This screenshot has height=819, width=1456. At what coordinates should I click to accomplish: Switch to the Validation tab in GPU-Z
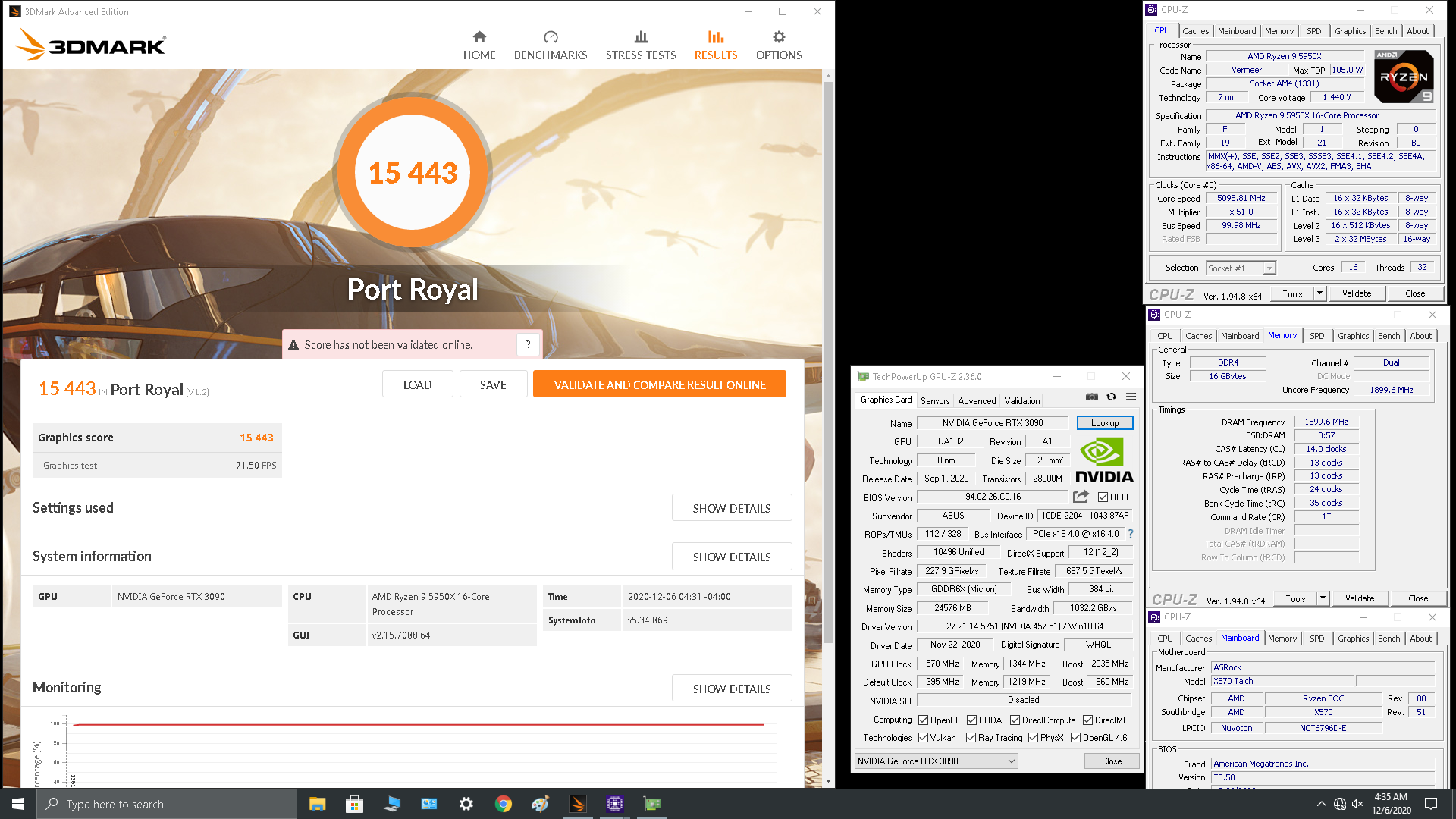point(1022,401)
